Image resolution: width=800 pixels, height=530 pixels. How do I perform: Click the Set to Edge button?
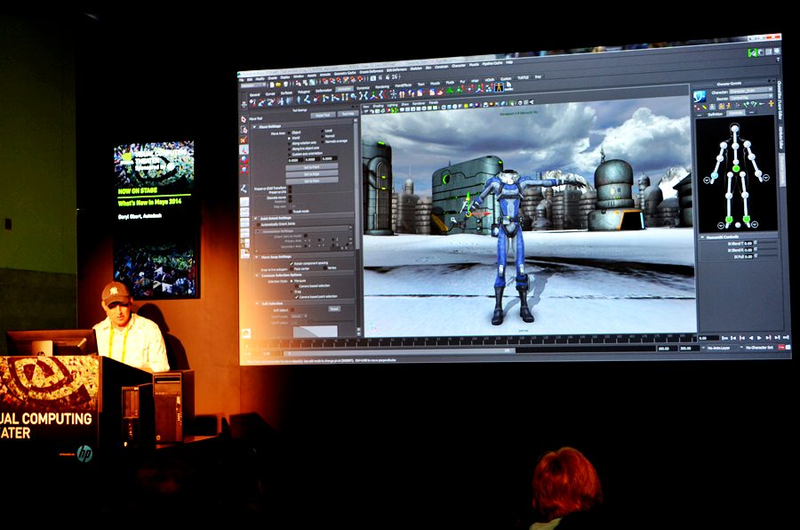point(312,174)
